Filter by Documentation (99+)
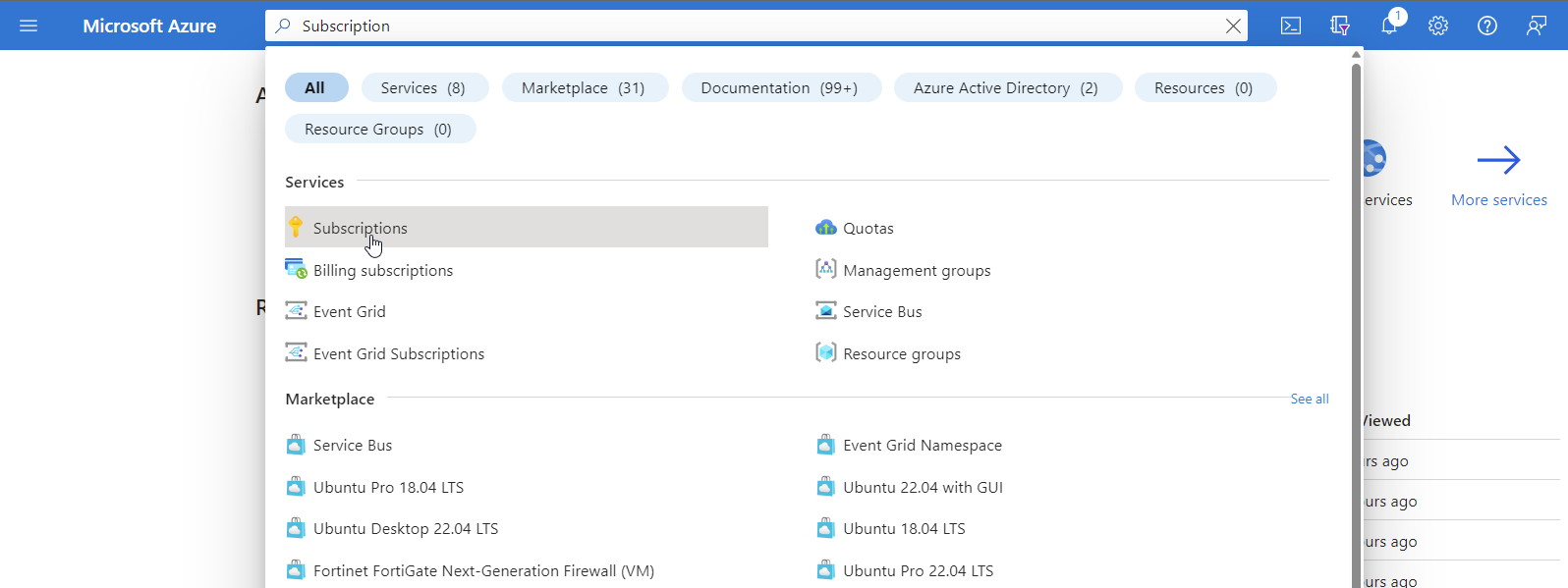 click(780, 87)
